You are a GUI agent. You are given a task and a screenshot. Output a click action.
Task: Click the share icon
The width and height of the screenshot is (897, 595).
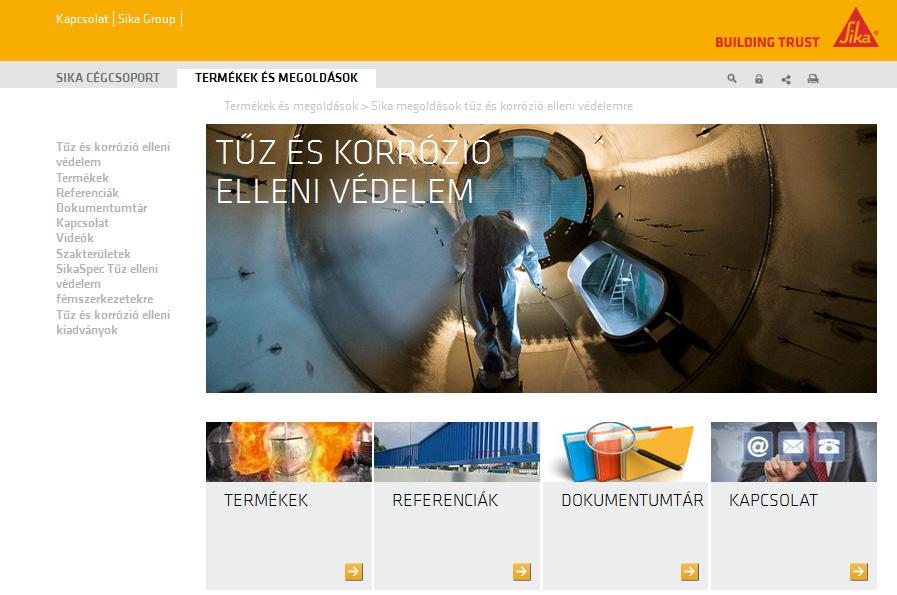point(786,79)
